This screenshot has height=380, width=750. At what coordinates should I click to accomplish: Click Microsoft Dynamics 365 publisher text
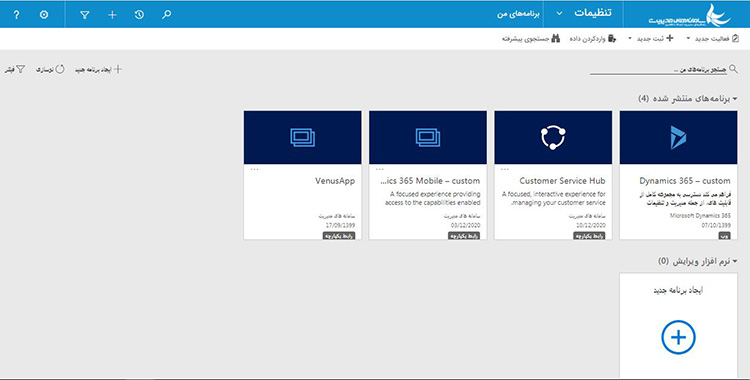700,216
